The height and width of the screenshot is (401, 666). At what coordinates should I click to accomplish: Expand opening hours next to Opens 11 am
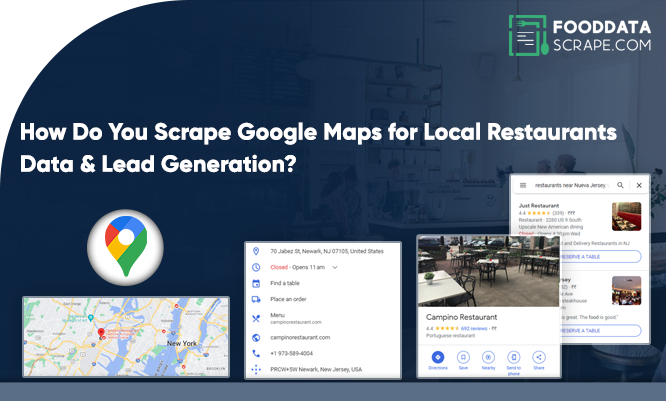335,268
